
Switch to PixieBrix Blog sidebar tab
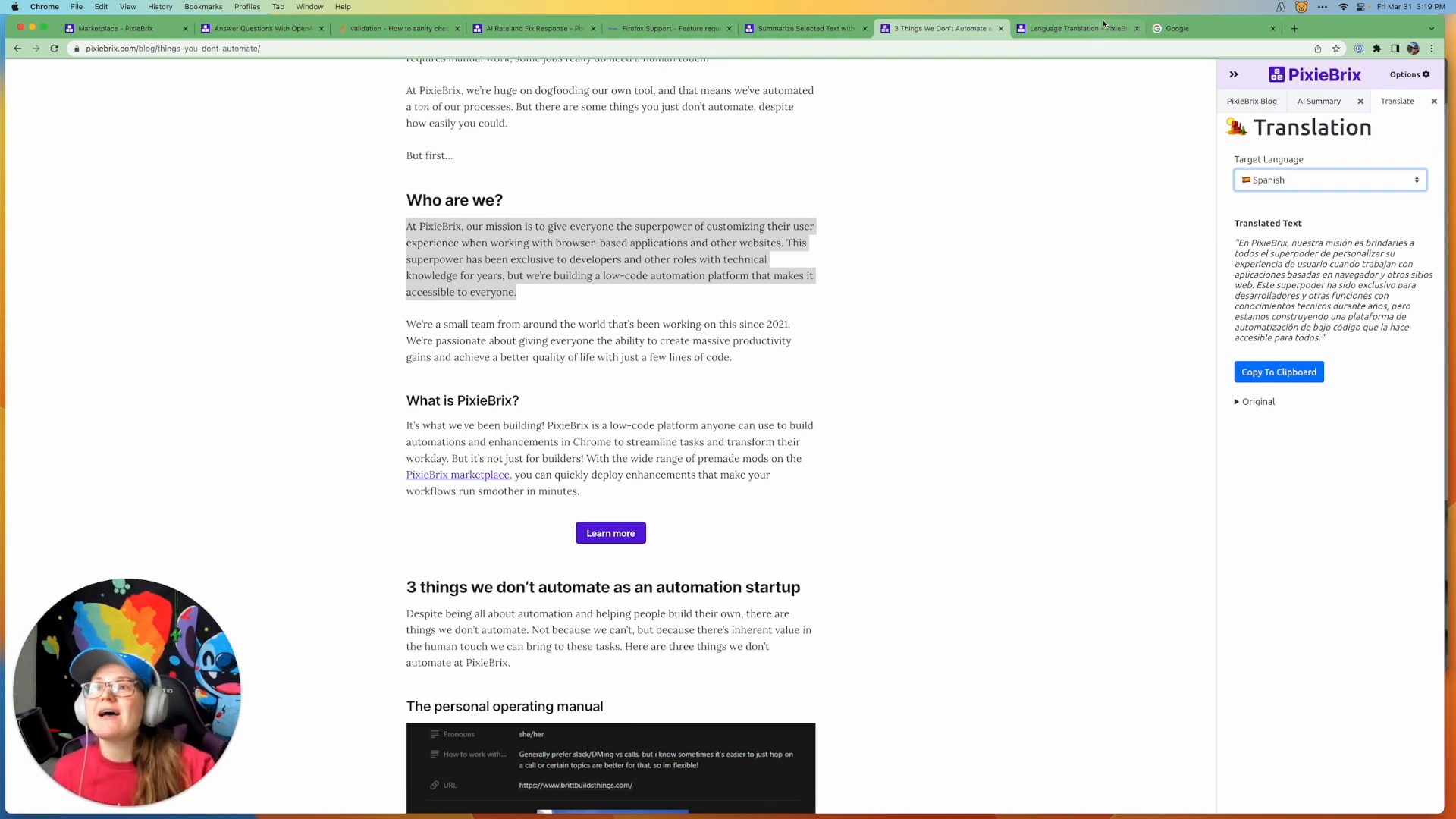[1252, 101]
